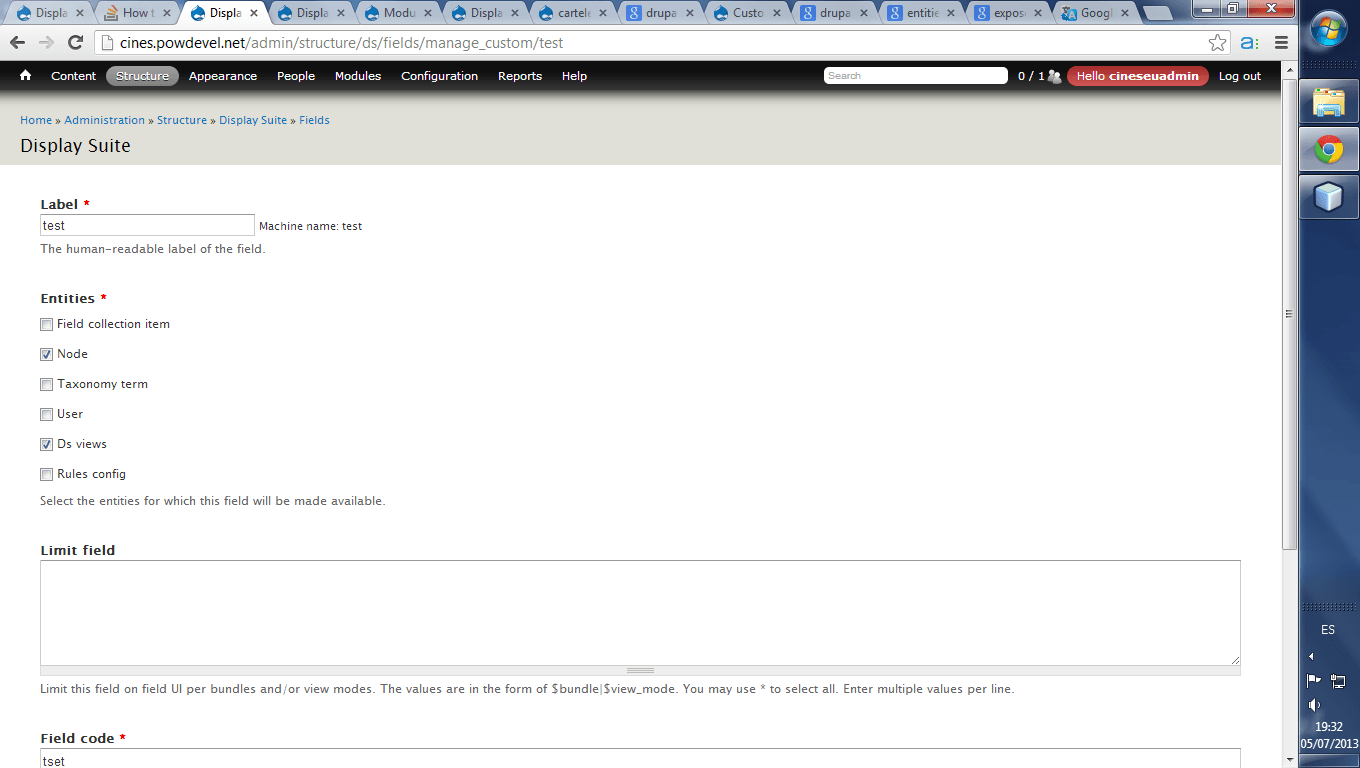Switch to the Google Translate browser tab
This screenshot has height=768, width=1360.
click(1096, 13)
